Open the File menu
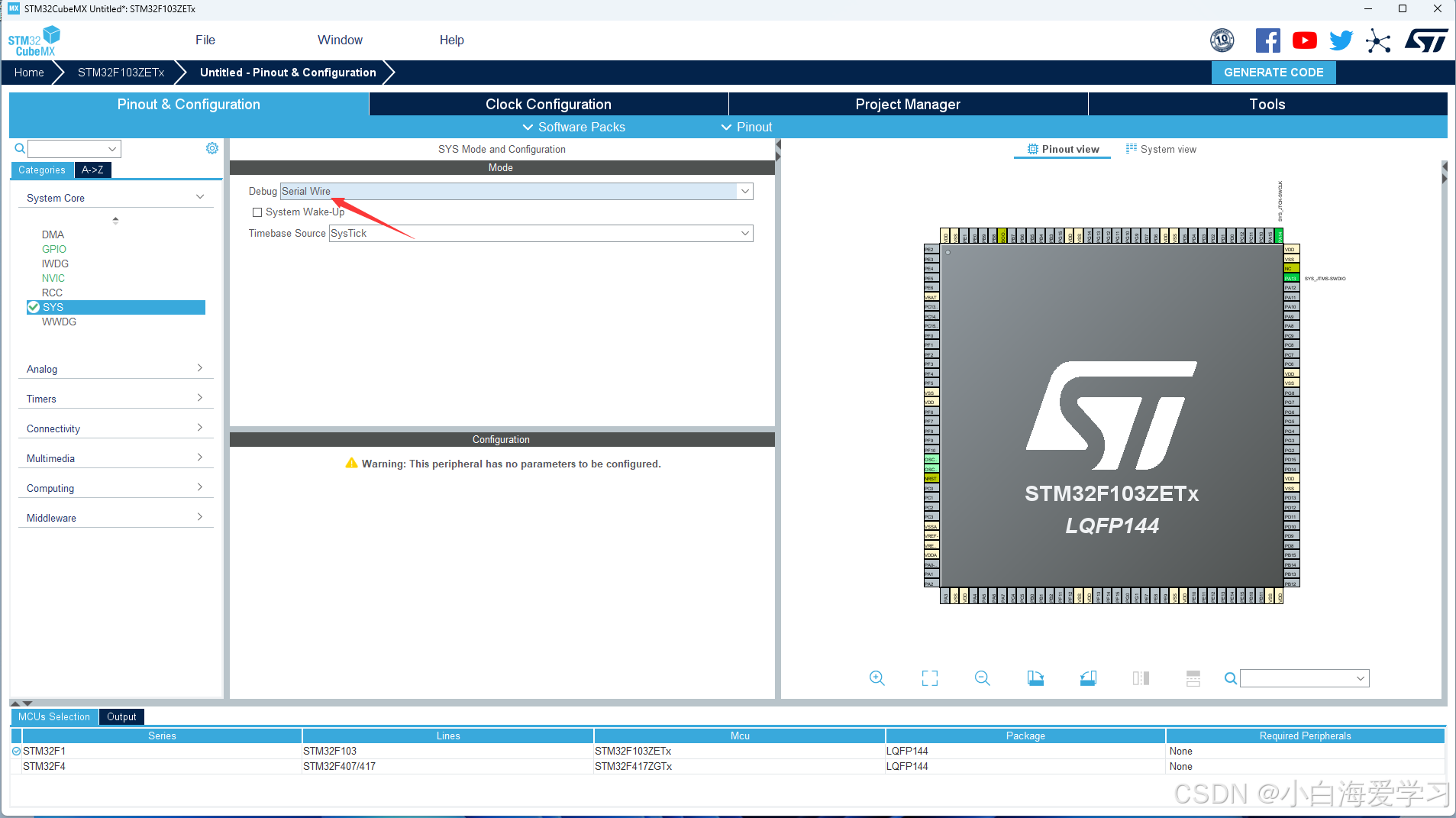Image resolution: width=1456 pixels, height=818 pixels. click(205, 40)
